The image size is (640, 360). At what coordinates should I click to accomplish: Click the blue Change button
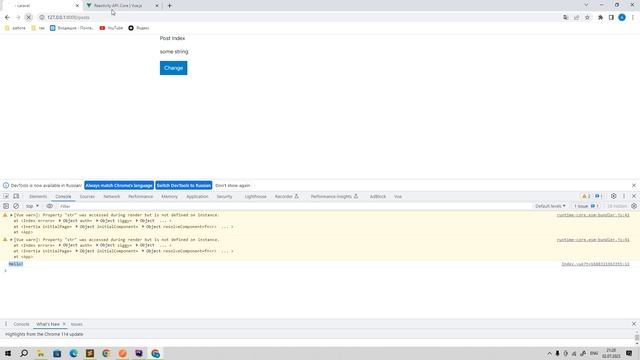coord(173,68)
